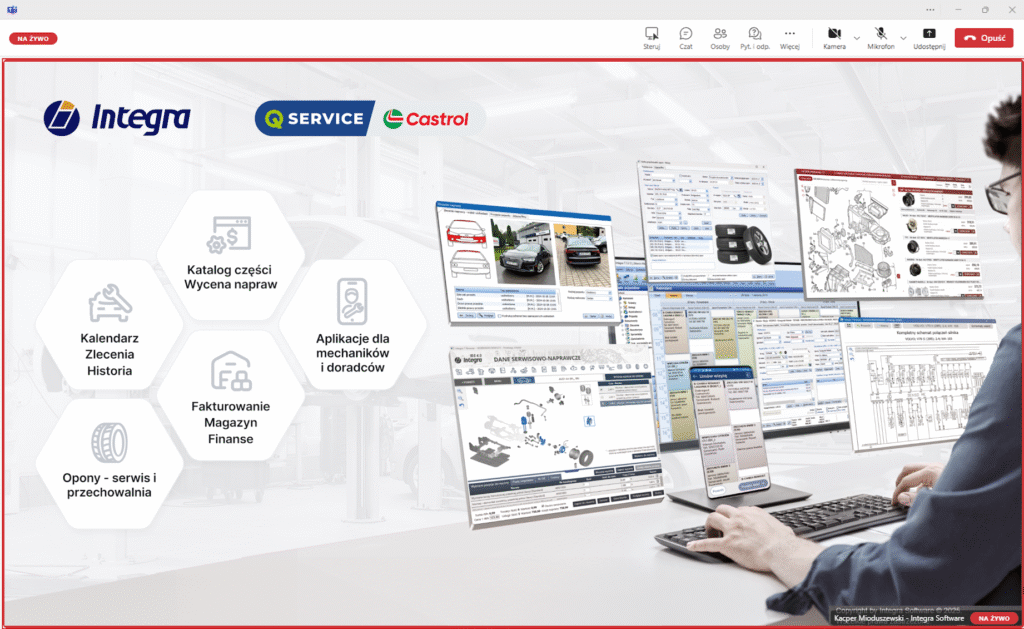Screen dimensions: 1024x629
Task: Maximize the meeting window
Action: 985,10
